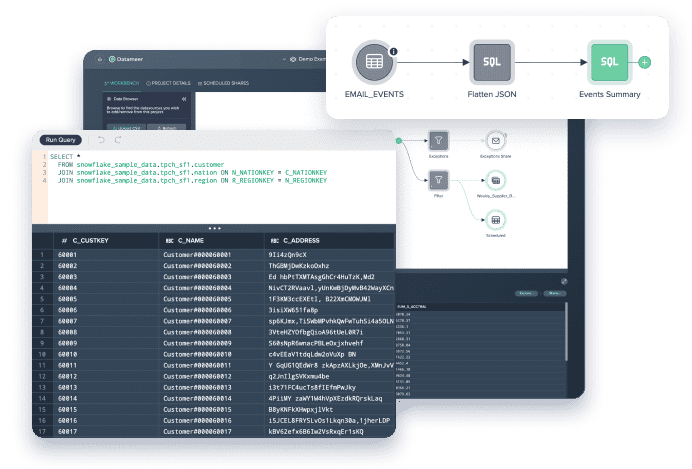Click the Share button in preview panel

click(x=554, y=293)
